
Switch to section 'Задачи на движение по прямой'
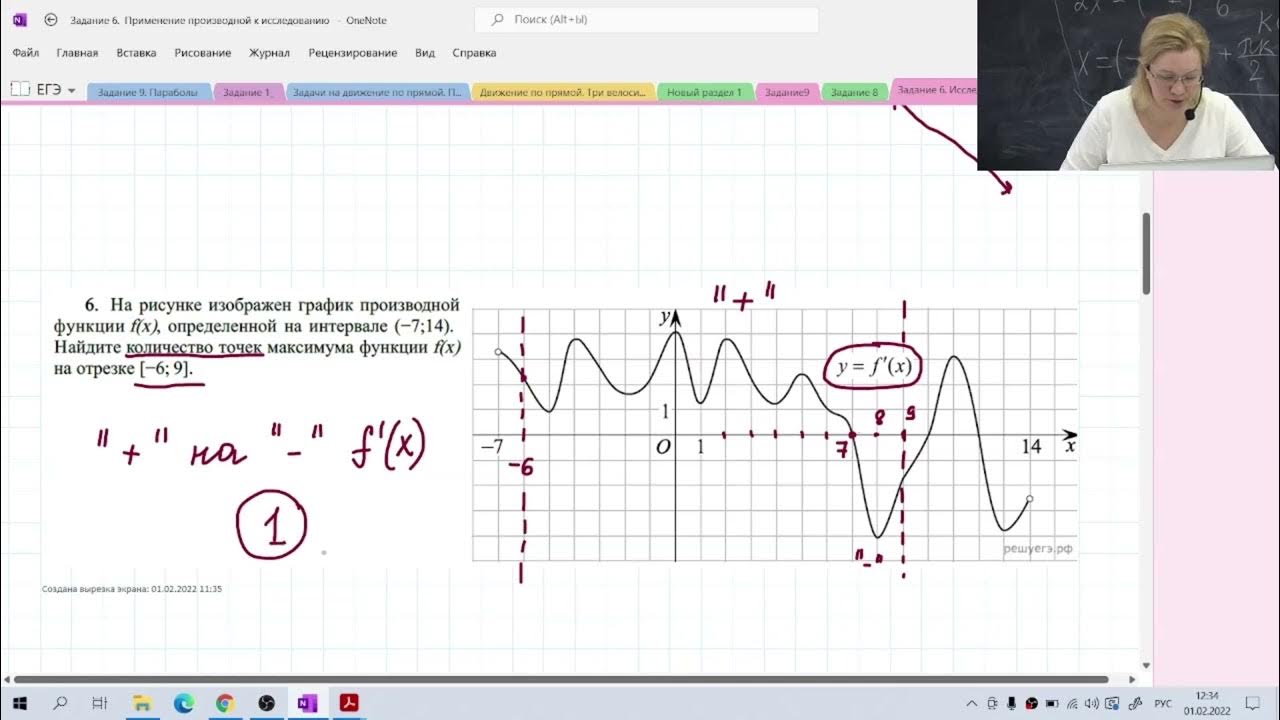pyautogui.click(x=377, y=92)
